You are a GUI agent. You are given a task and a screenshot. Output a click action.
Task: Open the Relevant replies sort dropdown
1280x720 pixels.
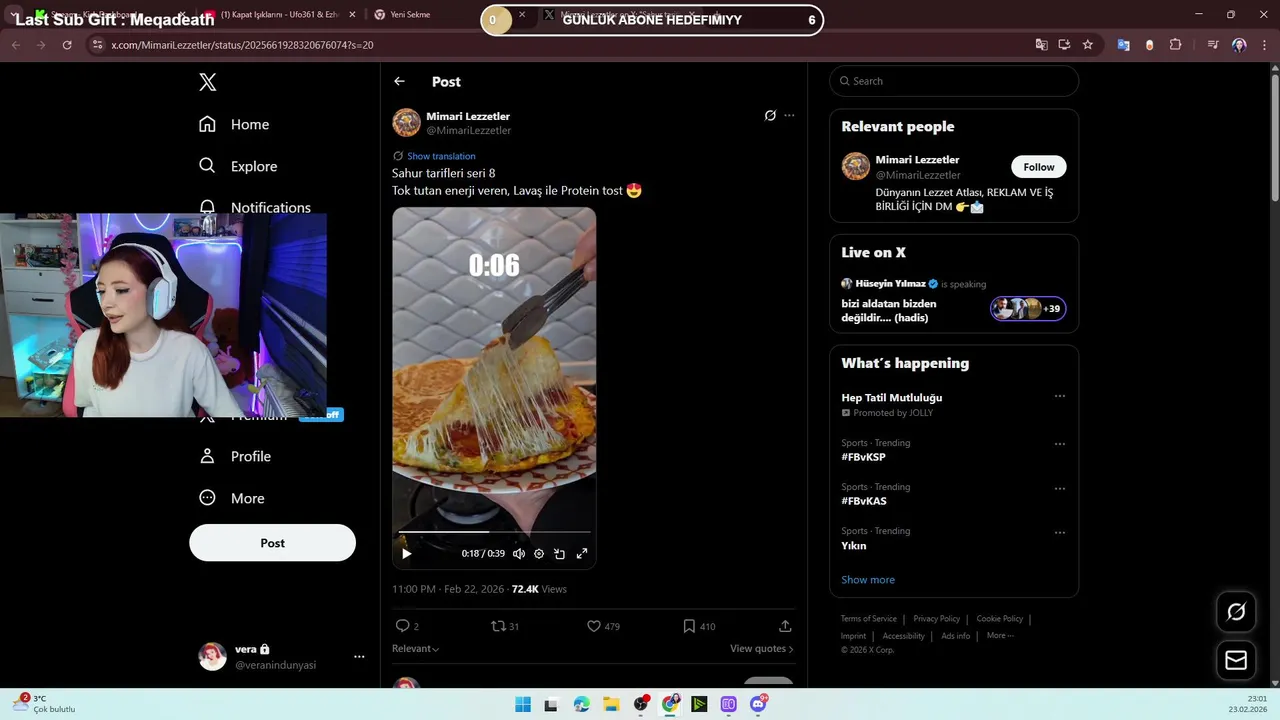coord(415,648)
